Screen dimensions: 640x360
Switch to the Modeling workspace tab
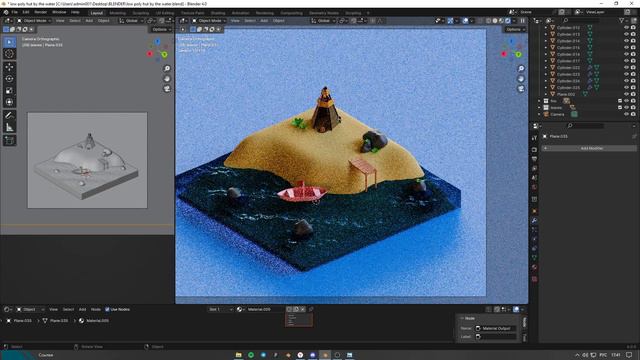coord(117,13)
